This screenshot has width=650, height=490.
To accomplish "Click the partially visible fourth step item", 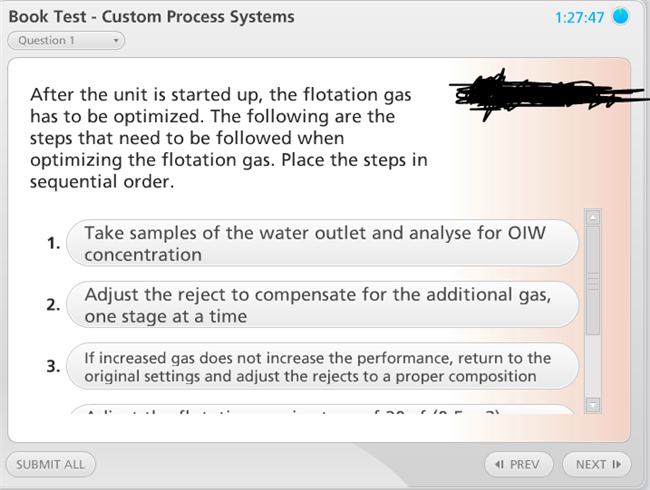I will point(322,410).
